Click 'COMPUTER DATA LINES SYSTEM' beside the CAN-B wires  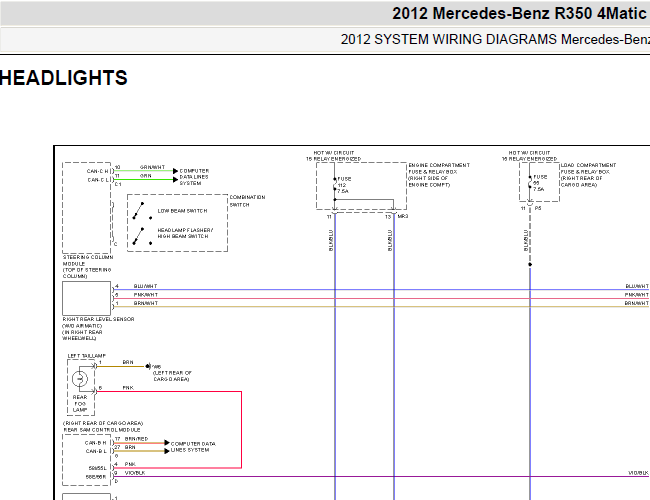(x=193, y=447)
